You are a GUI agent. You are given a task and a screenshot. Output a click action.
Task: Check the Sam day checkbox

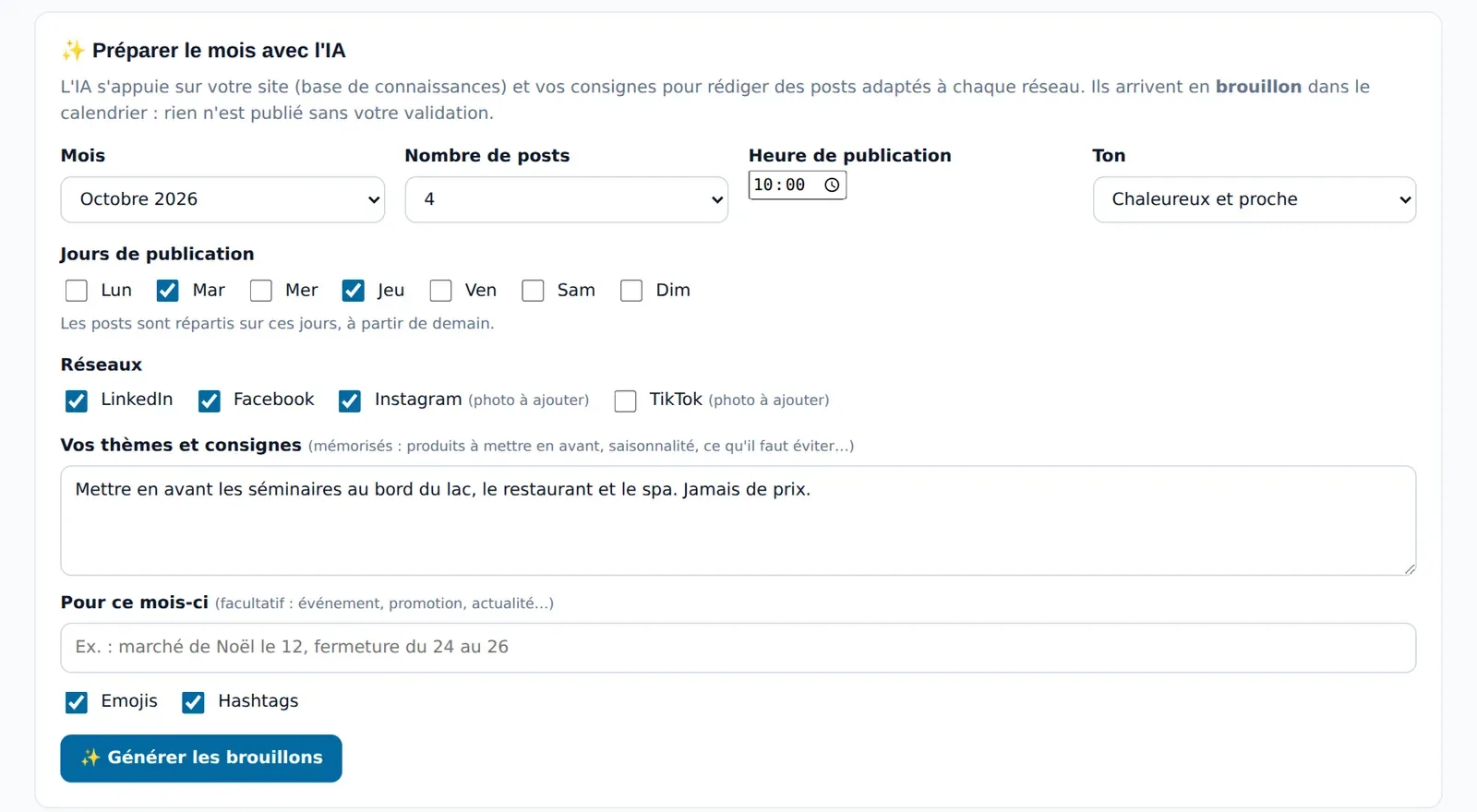pyautogui.click(x=533, y=291)
